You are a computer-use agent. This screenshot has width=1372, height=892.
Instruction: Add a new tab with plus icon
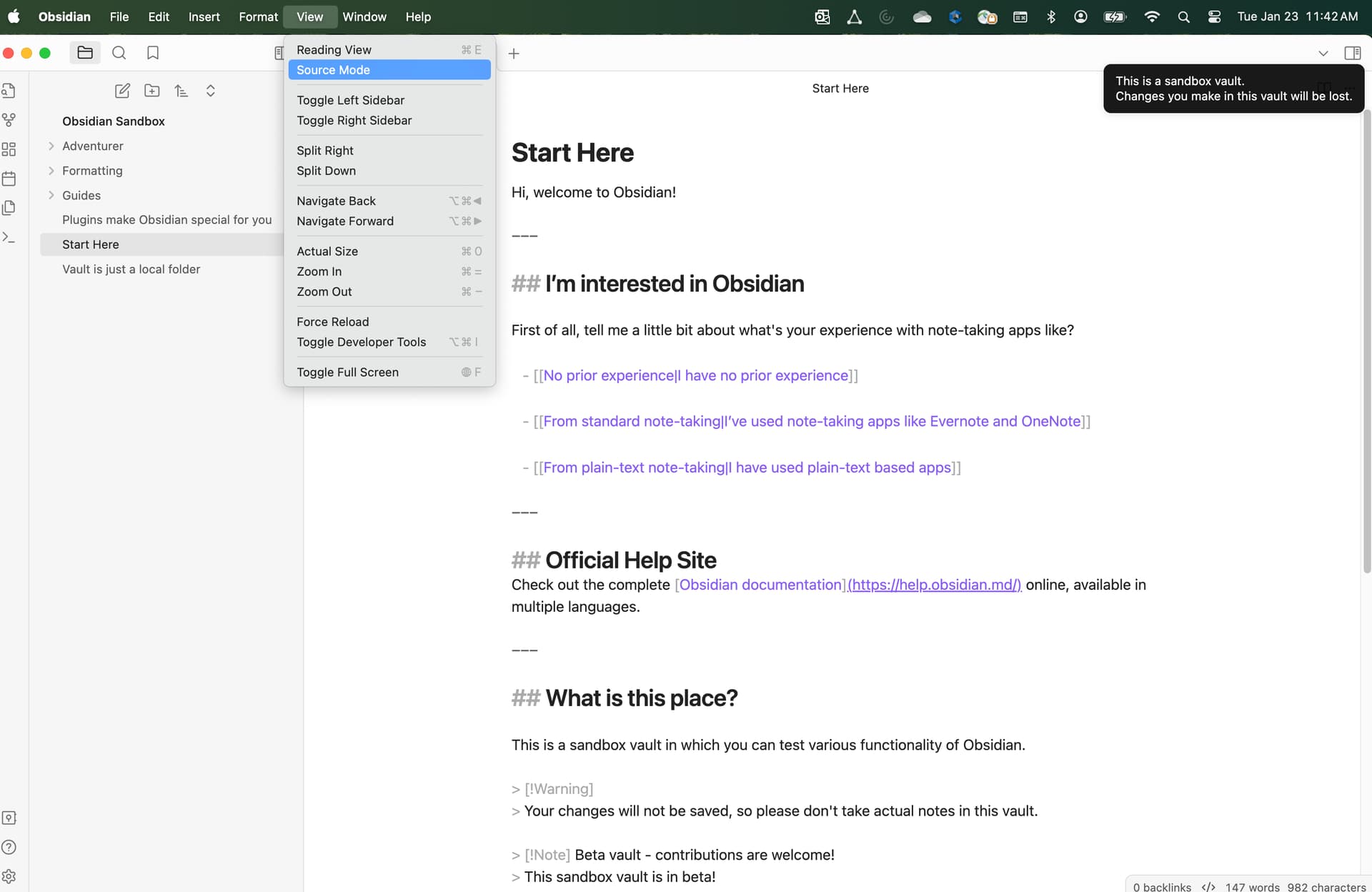(x=513, y=54)
